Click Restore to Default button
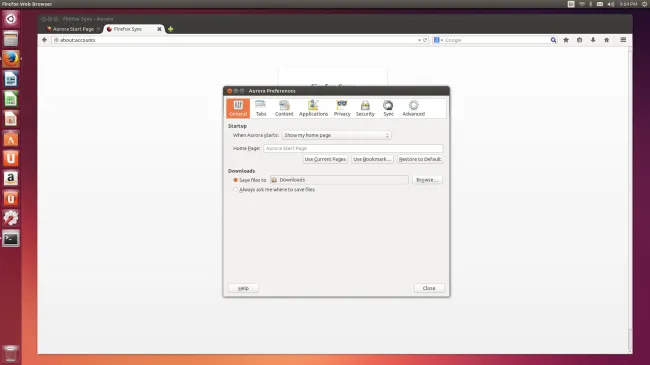Viewport: 650px width, 365px height. (x=420, y=159)
